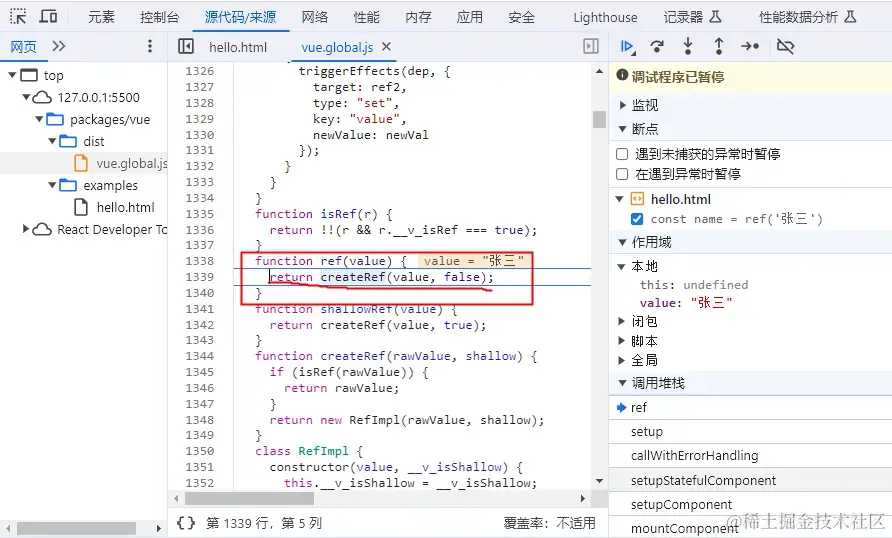This screenshot has width=892, height=538.
Task: Toggle the device toolbar icon
Action: click(48, 16)
